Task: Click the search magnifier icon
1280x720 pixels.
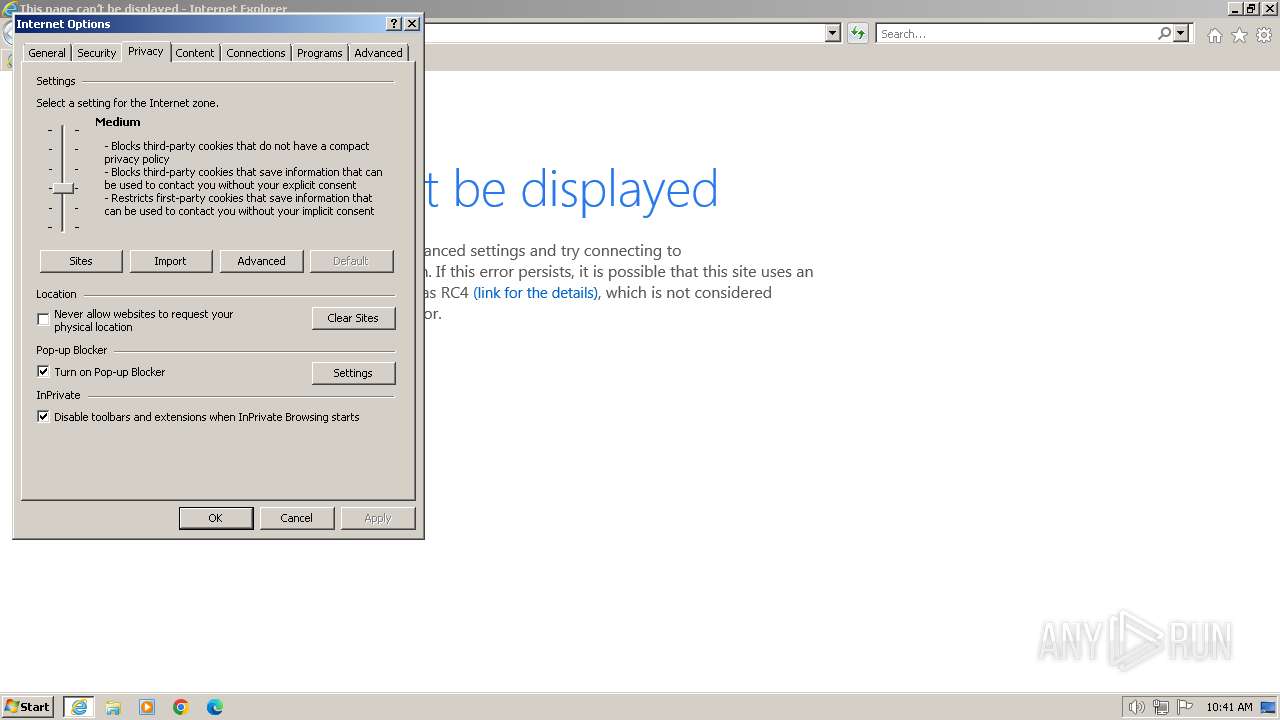Action: coord(1164,34)
